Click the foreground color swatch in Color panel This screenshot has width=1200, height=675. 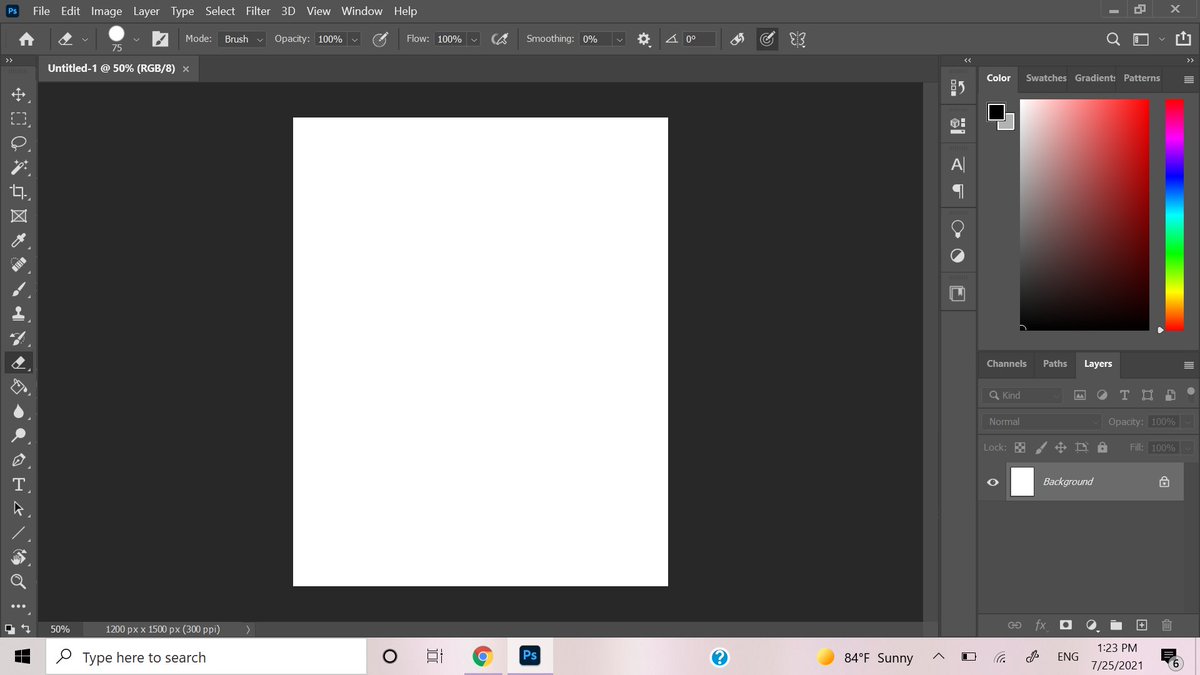(x=997, y=112)
